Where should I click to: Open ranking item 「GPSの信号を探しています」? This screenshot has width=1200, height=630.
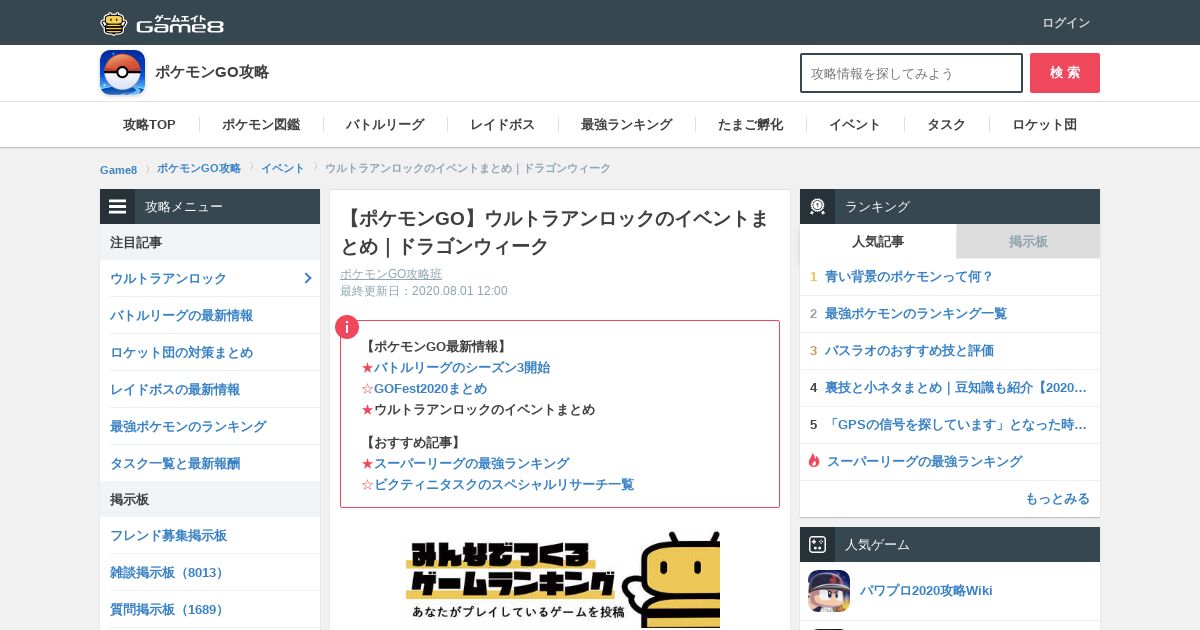[x=956, y=424]
